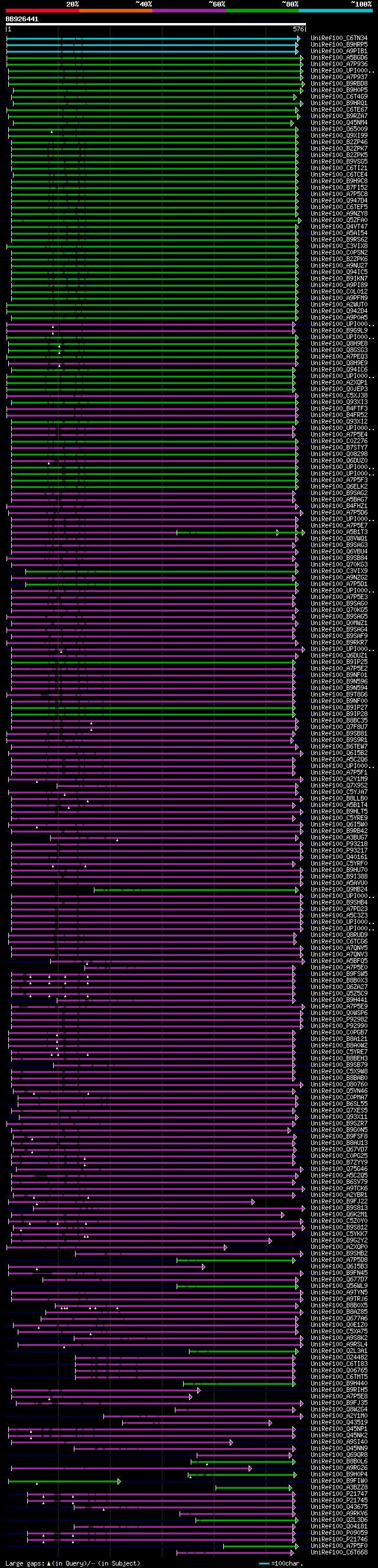Click the label UniRef100_P93218
The width and height of the screenshot is (378, 1568).
coord(339,844)
